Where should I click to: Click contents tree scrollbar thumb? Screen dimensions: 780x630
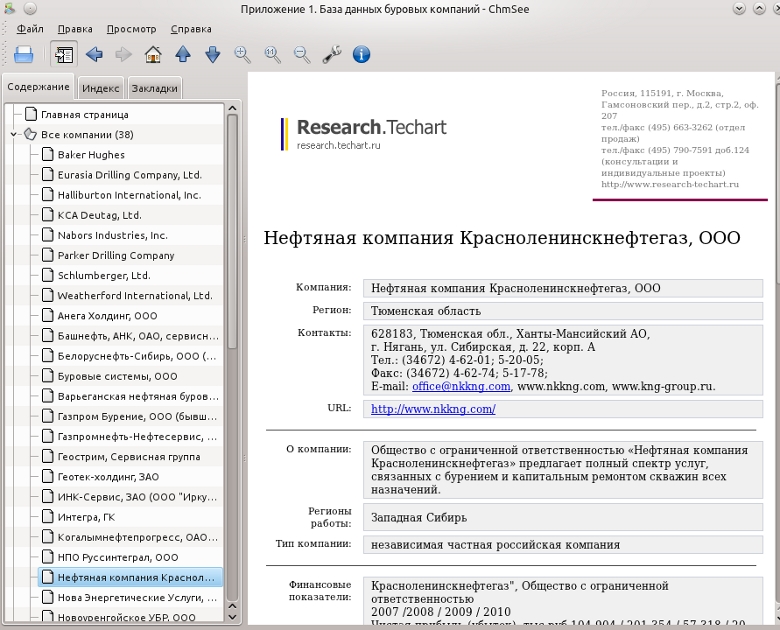tap(232, 231)
